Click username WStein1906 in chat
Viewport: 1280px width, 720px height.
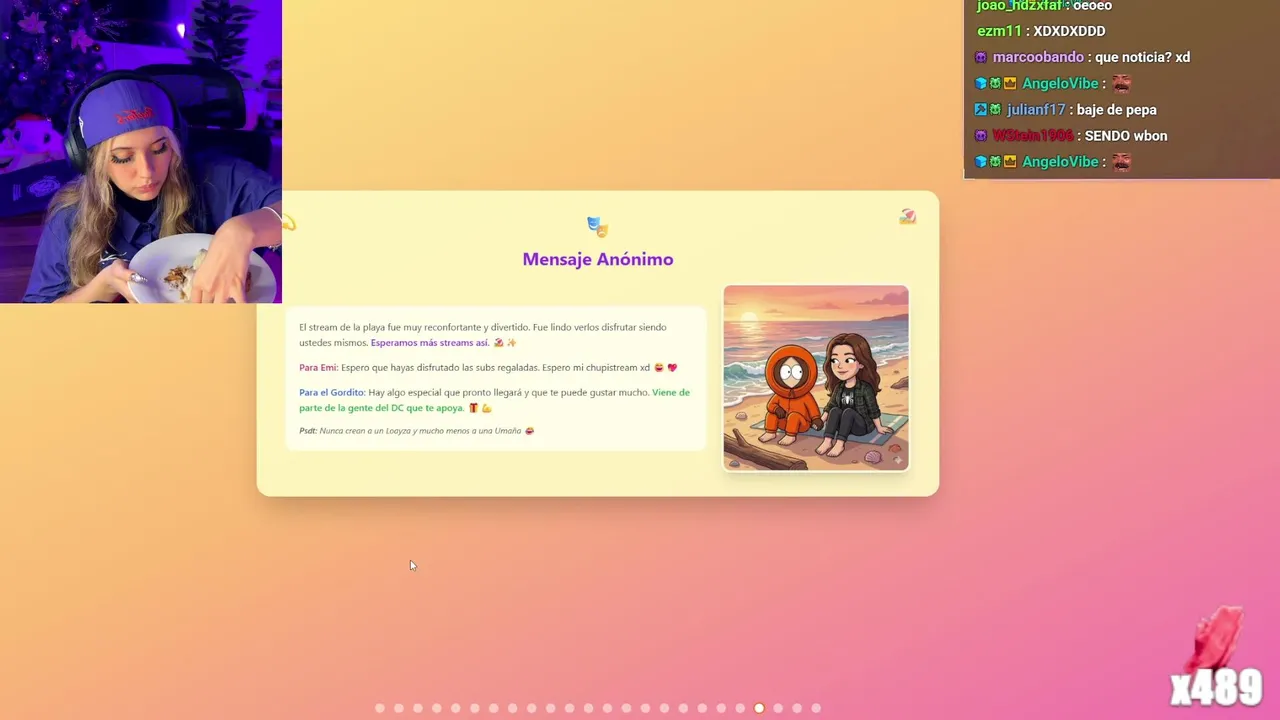[1033, 136]
